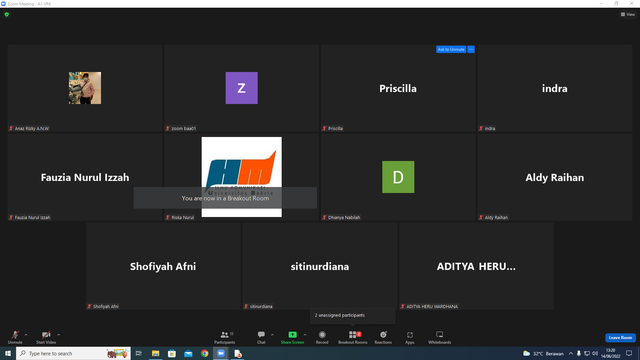Open Whiteboards
640x360 pixels.
(440, 337)
